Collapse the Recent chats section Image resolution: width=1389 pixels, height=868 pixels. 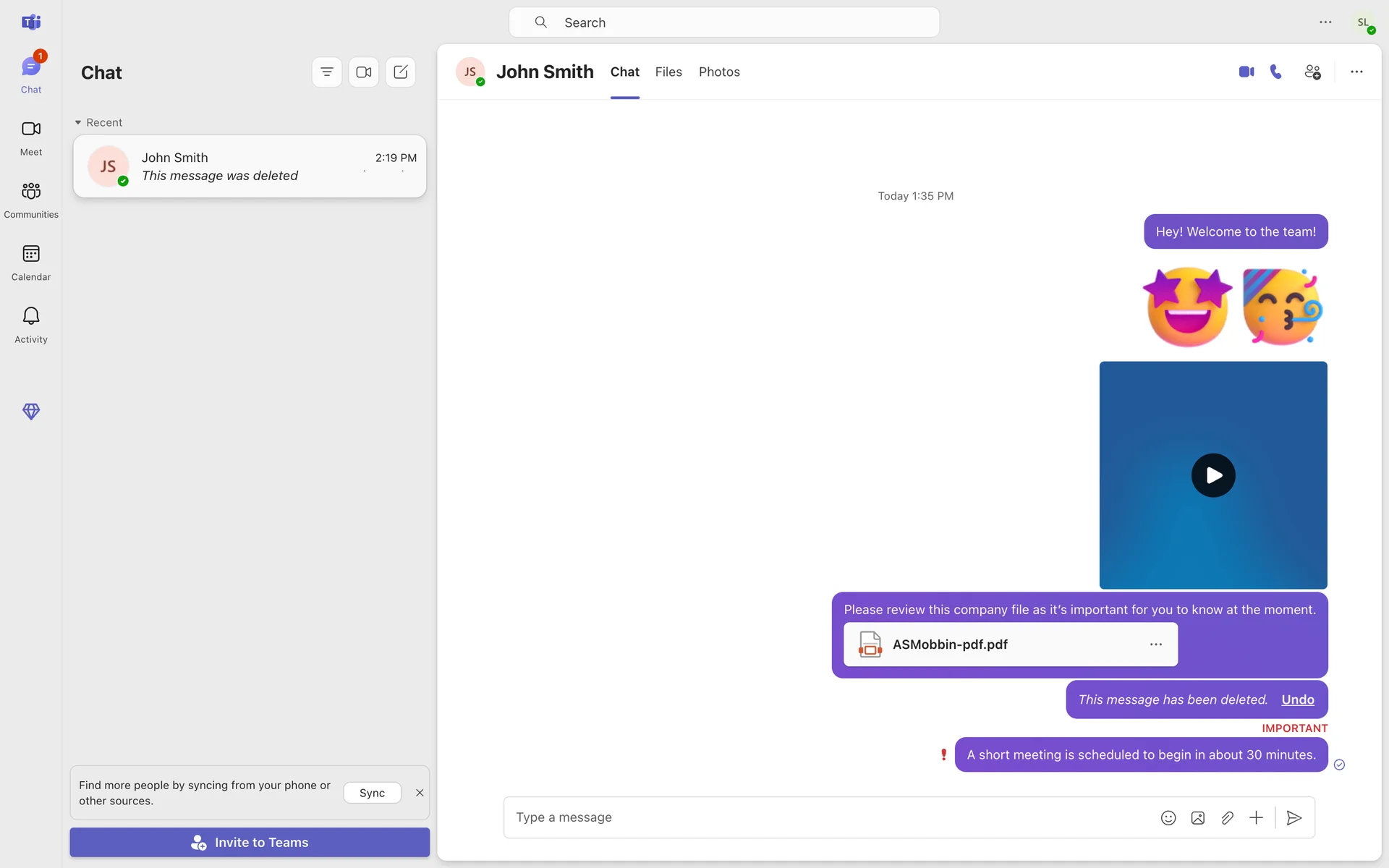[78, 122]
